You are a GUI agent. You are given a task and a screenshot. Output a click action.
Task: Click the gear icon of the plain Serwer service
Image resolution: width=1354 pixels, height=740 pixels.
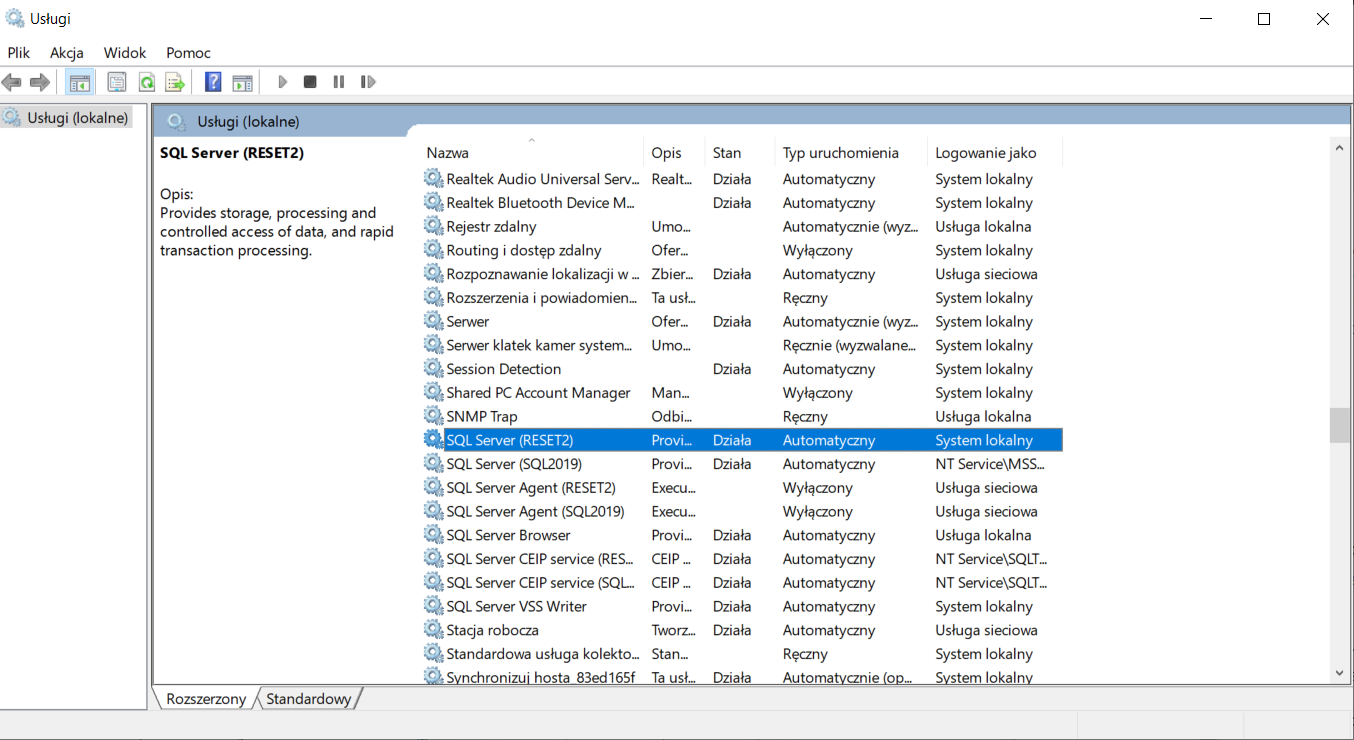(433, 321)
